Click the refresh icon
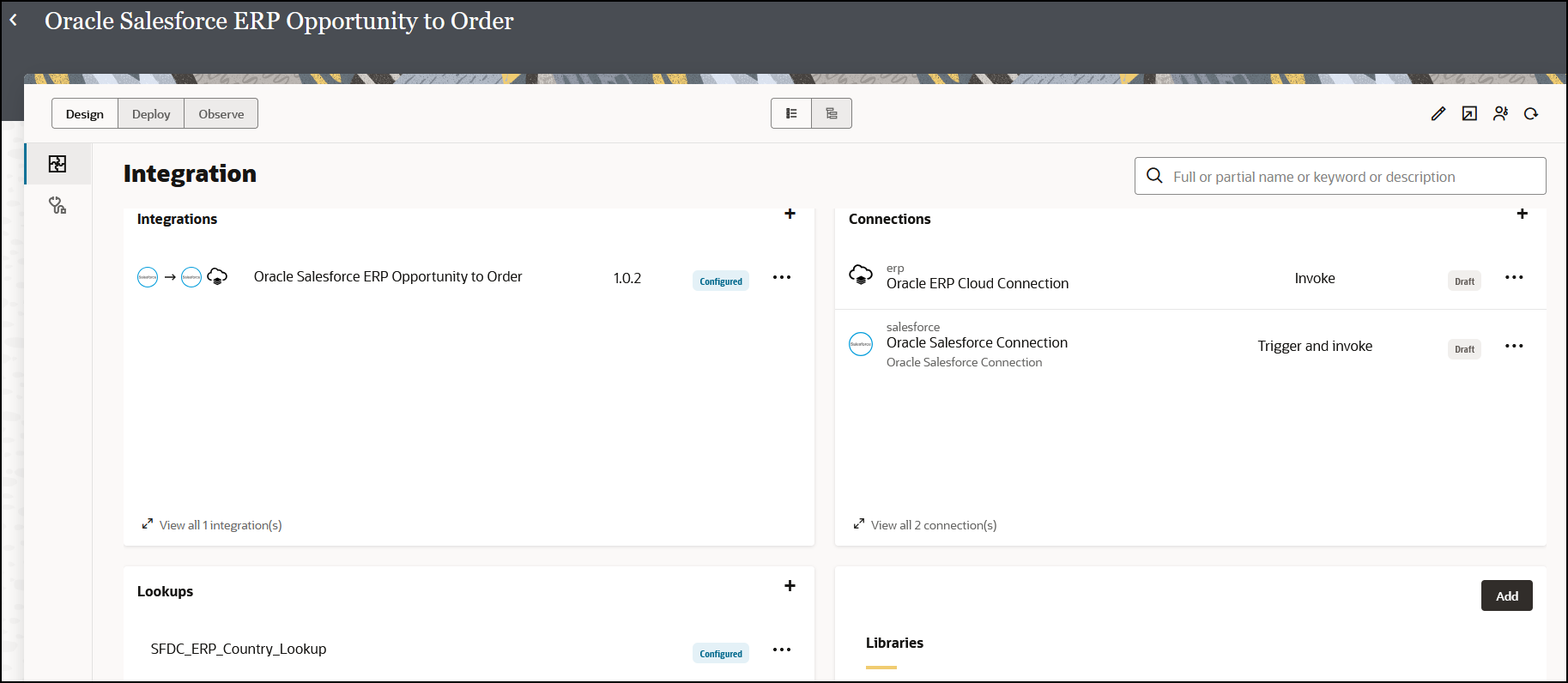Viewport: 1568px width, 683px height. coord(1531,113)
